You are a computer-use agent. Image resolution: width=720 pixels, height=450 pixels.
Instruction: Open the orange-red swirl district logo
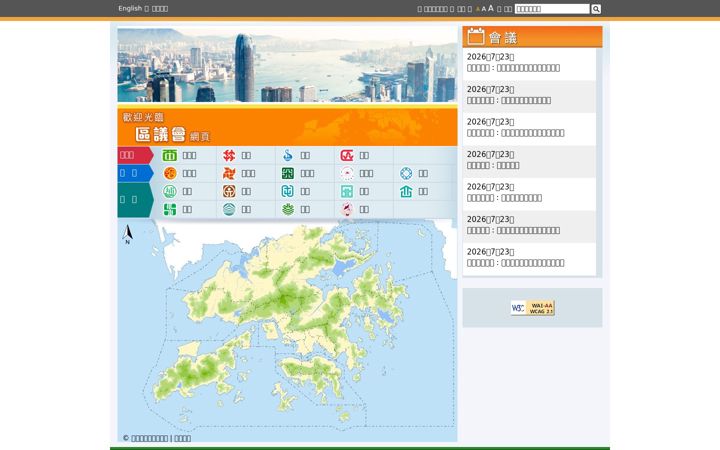pos(229,173)
